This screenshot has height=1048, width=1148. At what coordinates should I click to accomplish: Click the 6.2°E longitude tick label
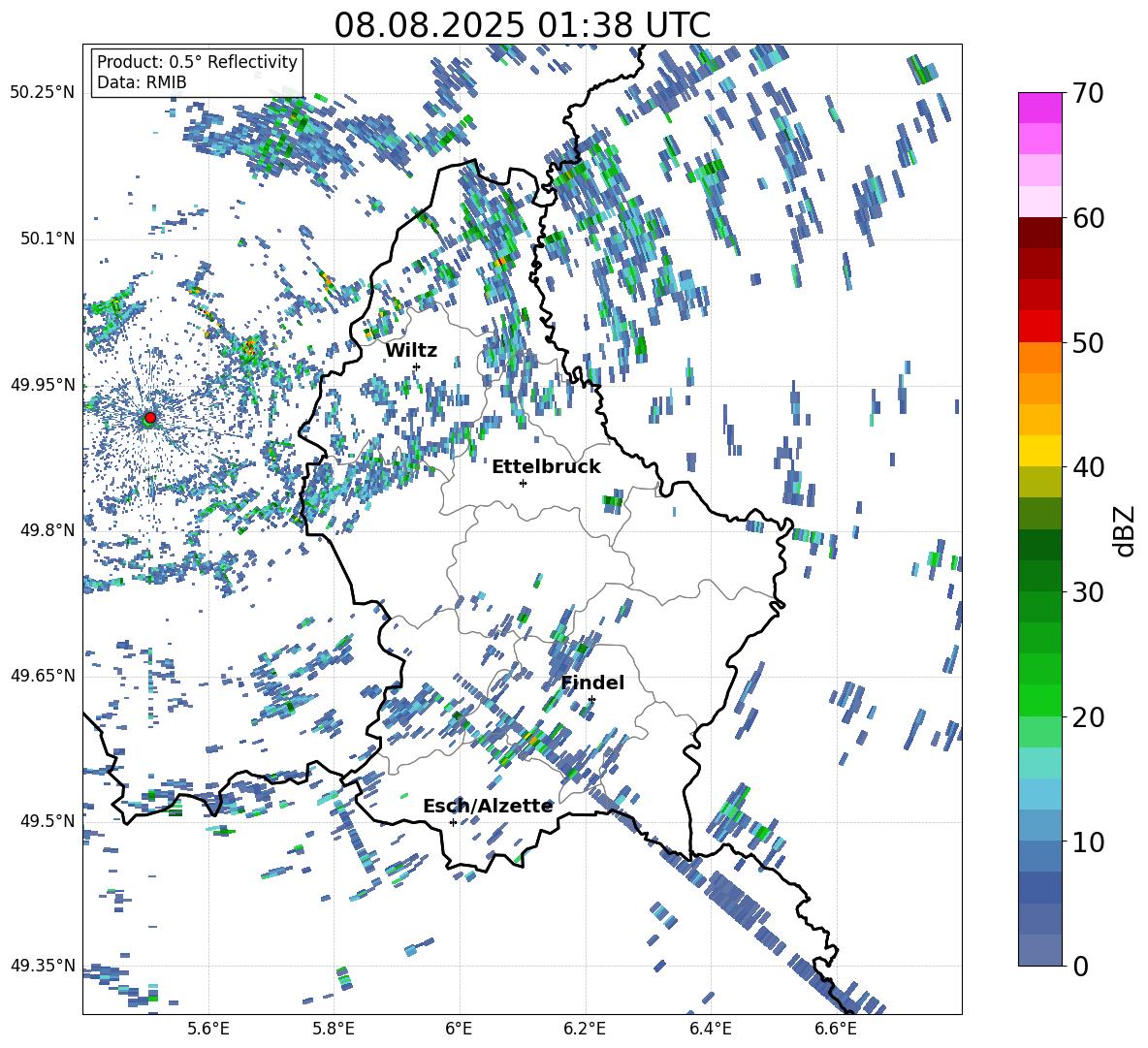click(x=585, y=1029)
